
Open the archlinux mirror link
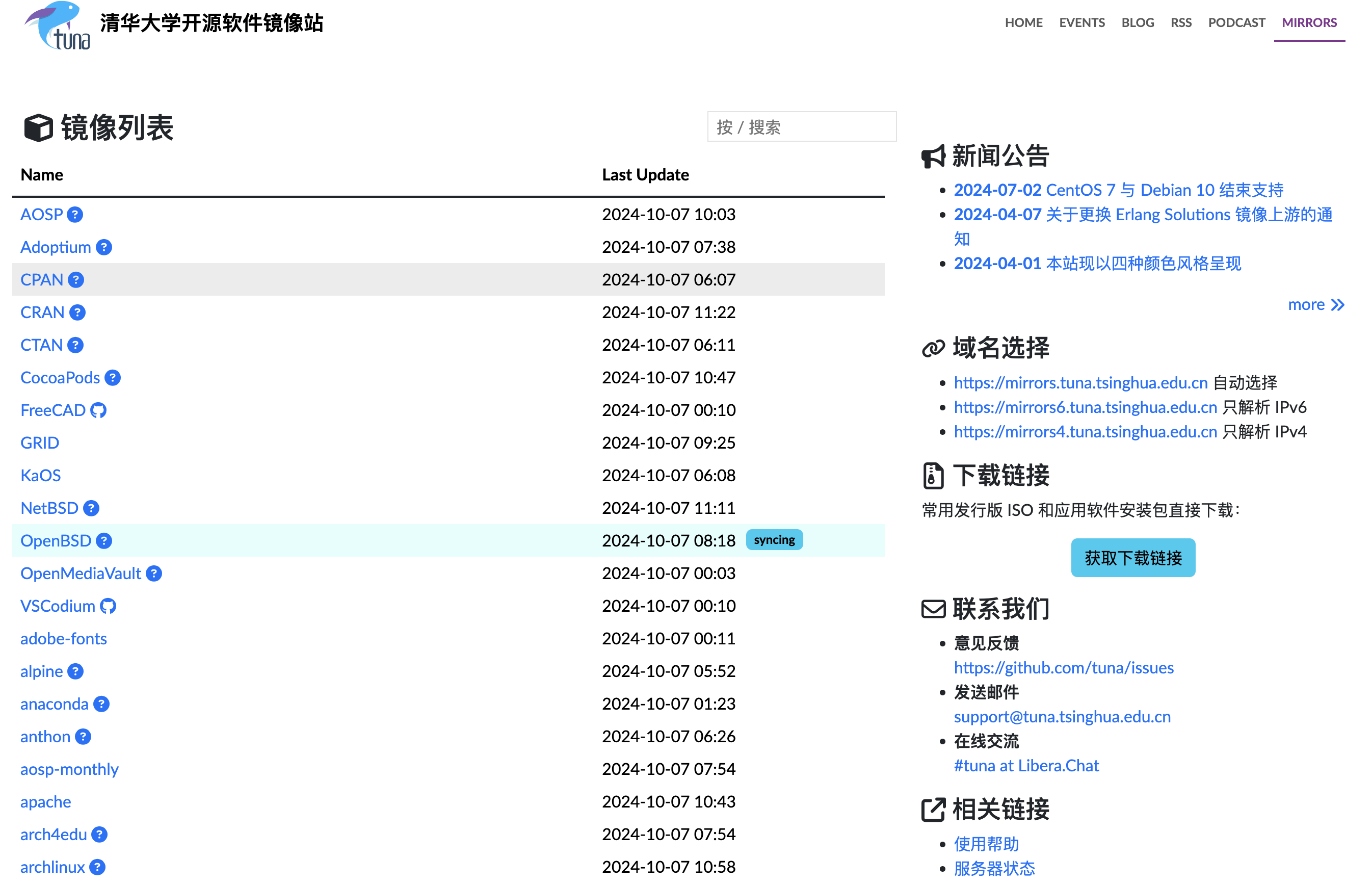(x=52, y=867)
